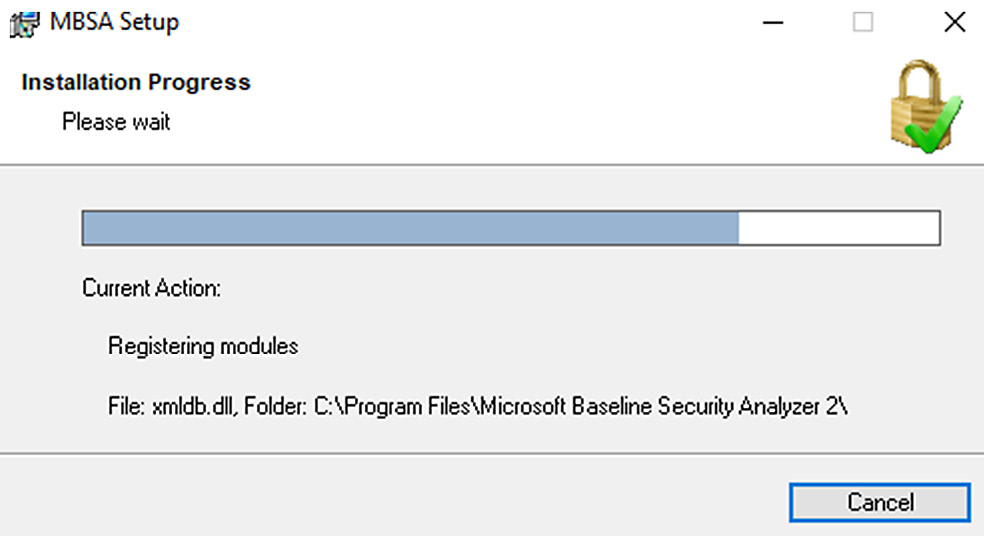Click the "File: xmldb.dll" text
Screen dimensions: 984x536
pos(173,407)
